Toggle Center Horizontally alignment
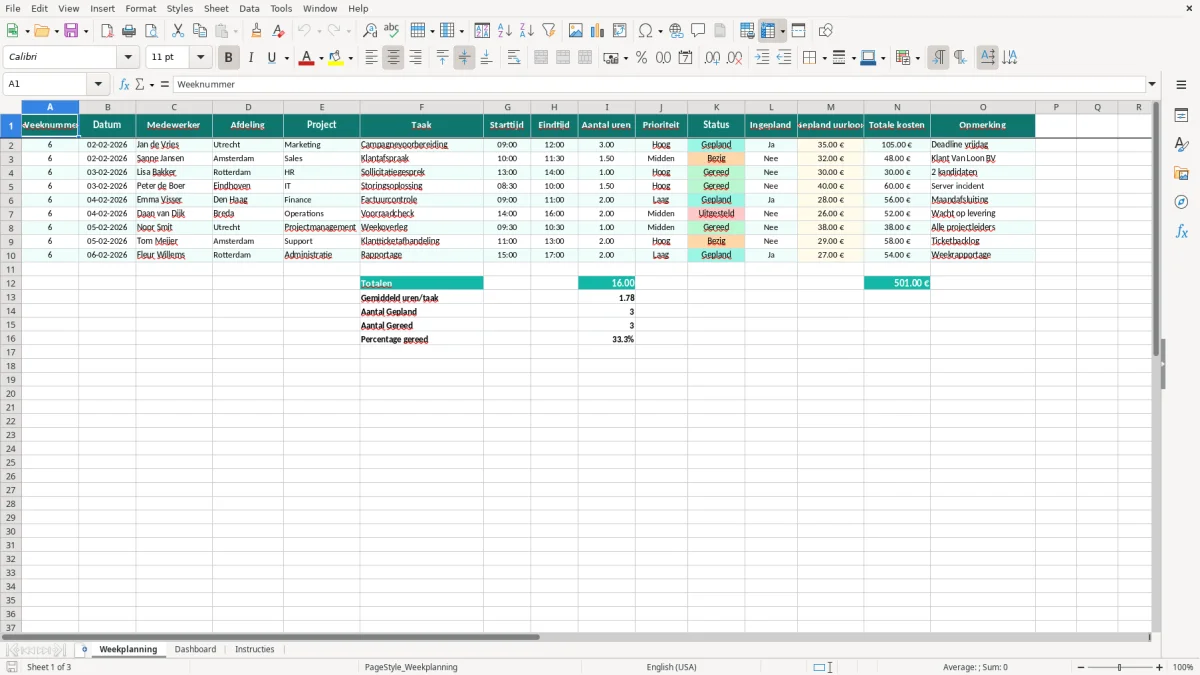Viewport: 1200px width, 675px height. 393,58
